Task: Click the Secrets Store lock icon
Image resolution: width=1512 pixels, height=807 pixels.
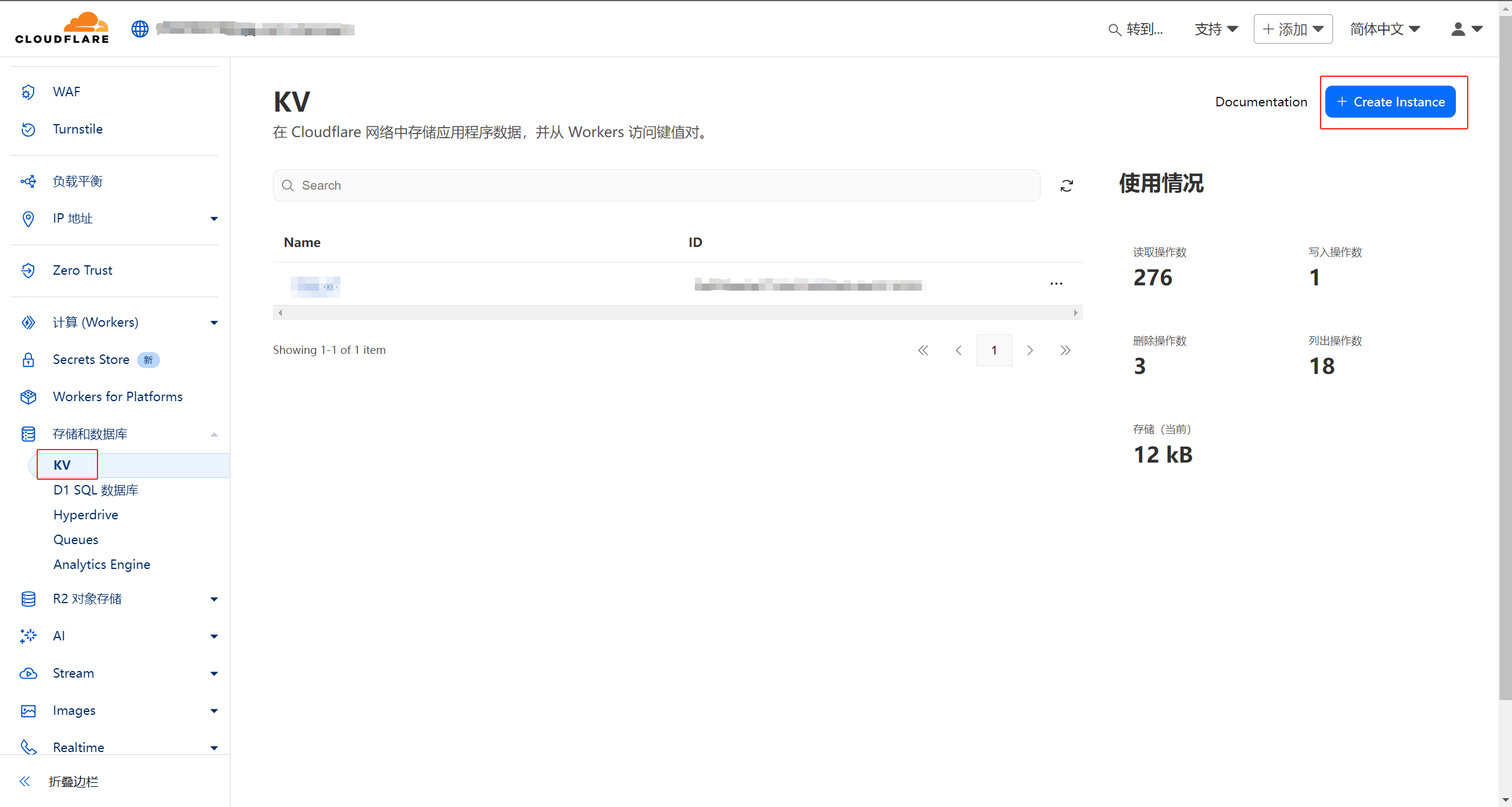Action: (x=28, y=360)
